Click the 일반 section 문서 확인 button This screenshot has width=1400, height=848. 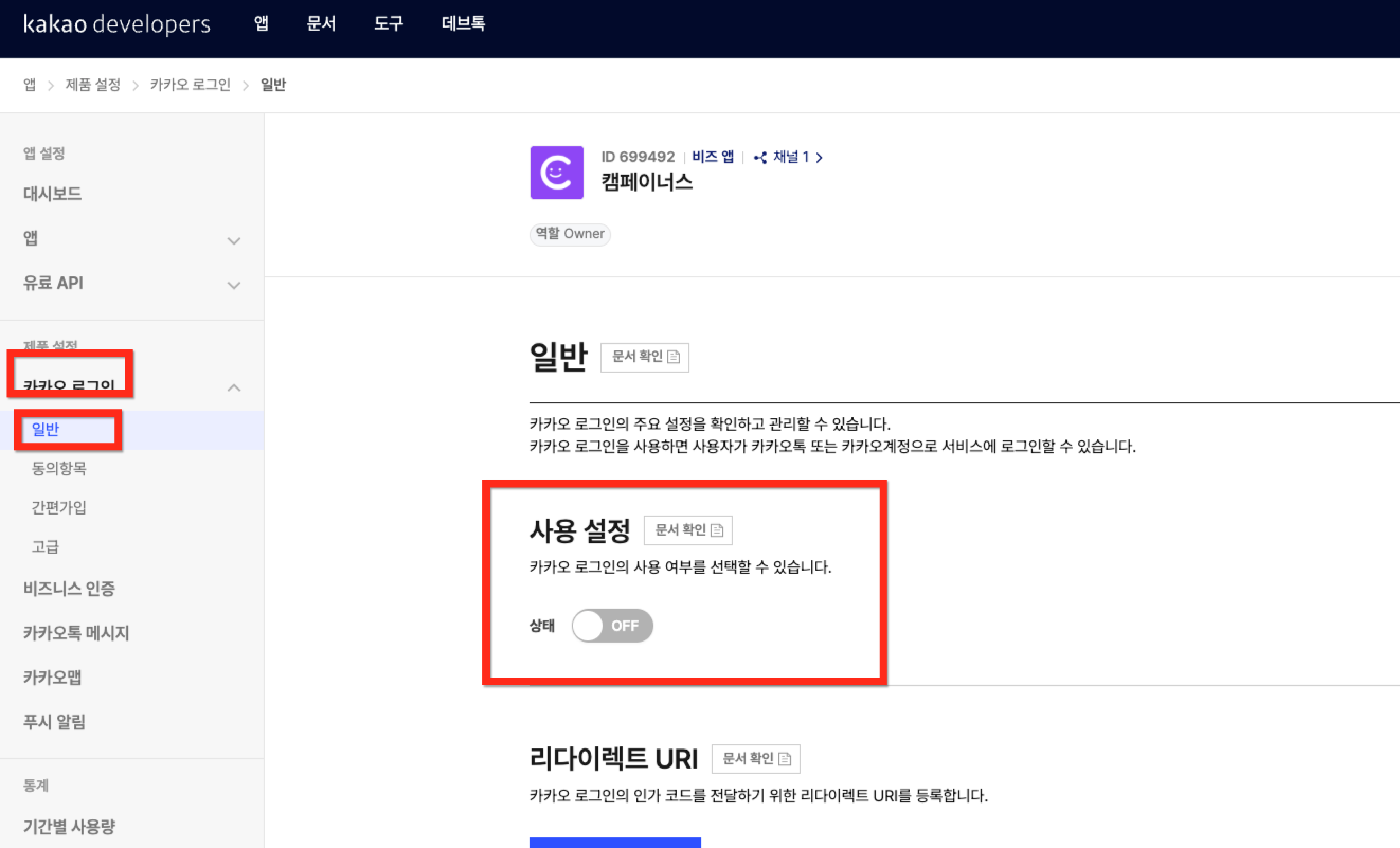tap(644, 357)
